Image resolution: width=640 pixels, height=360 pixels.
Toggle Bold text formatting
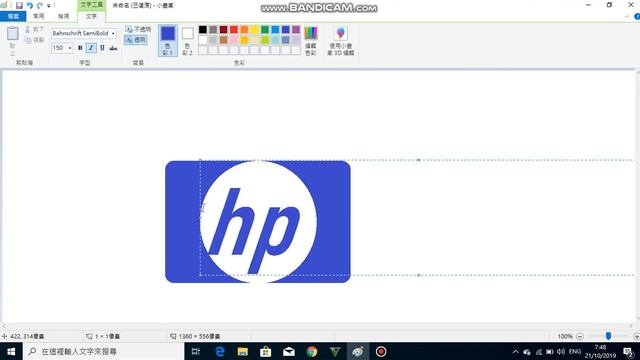(x=80, y=48)
